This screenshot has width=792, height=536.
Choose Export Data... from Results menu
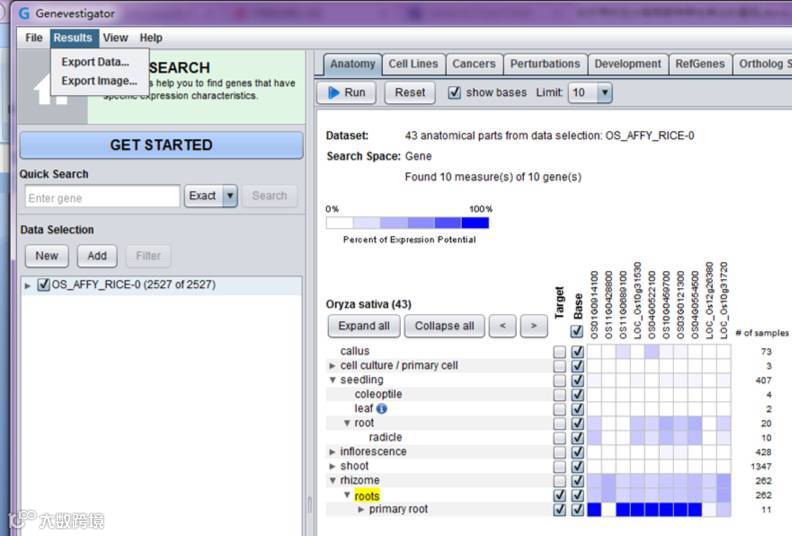click(95, 62)
